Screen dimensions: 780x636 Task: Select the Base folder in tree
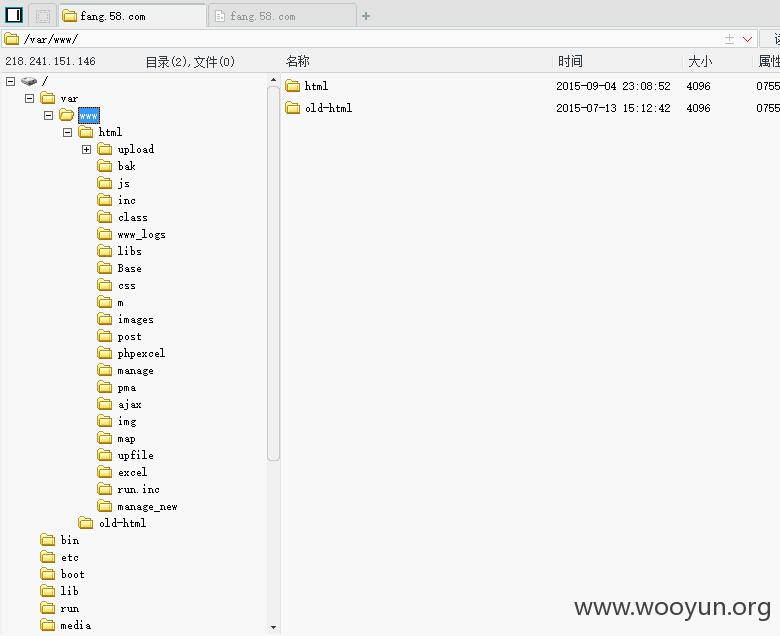[129, 269]
